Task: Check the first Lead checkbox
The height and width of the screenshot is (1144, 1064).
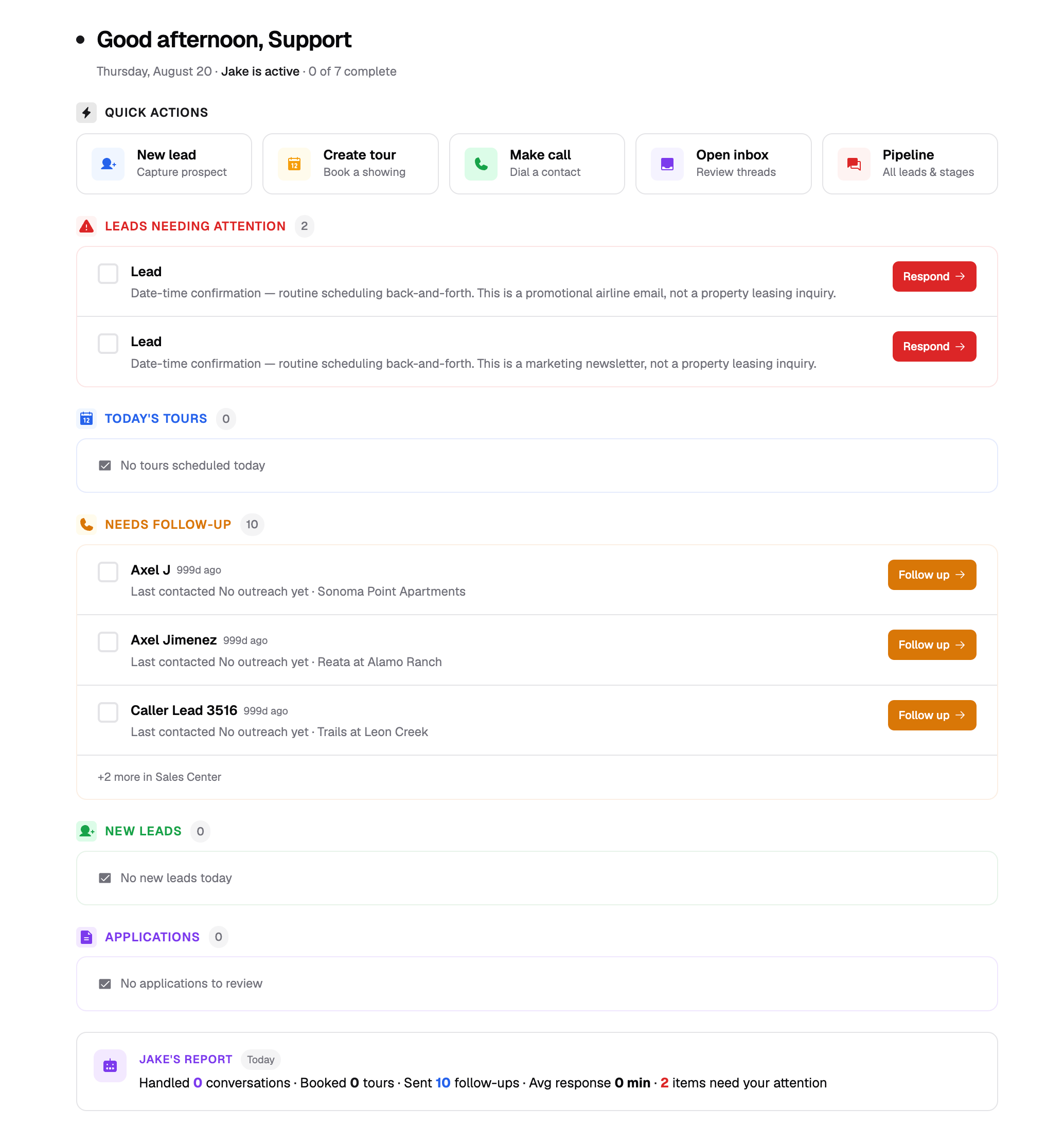Action: [108, 273]
